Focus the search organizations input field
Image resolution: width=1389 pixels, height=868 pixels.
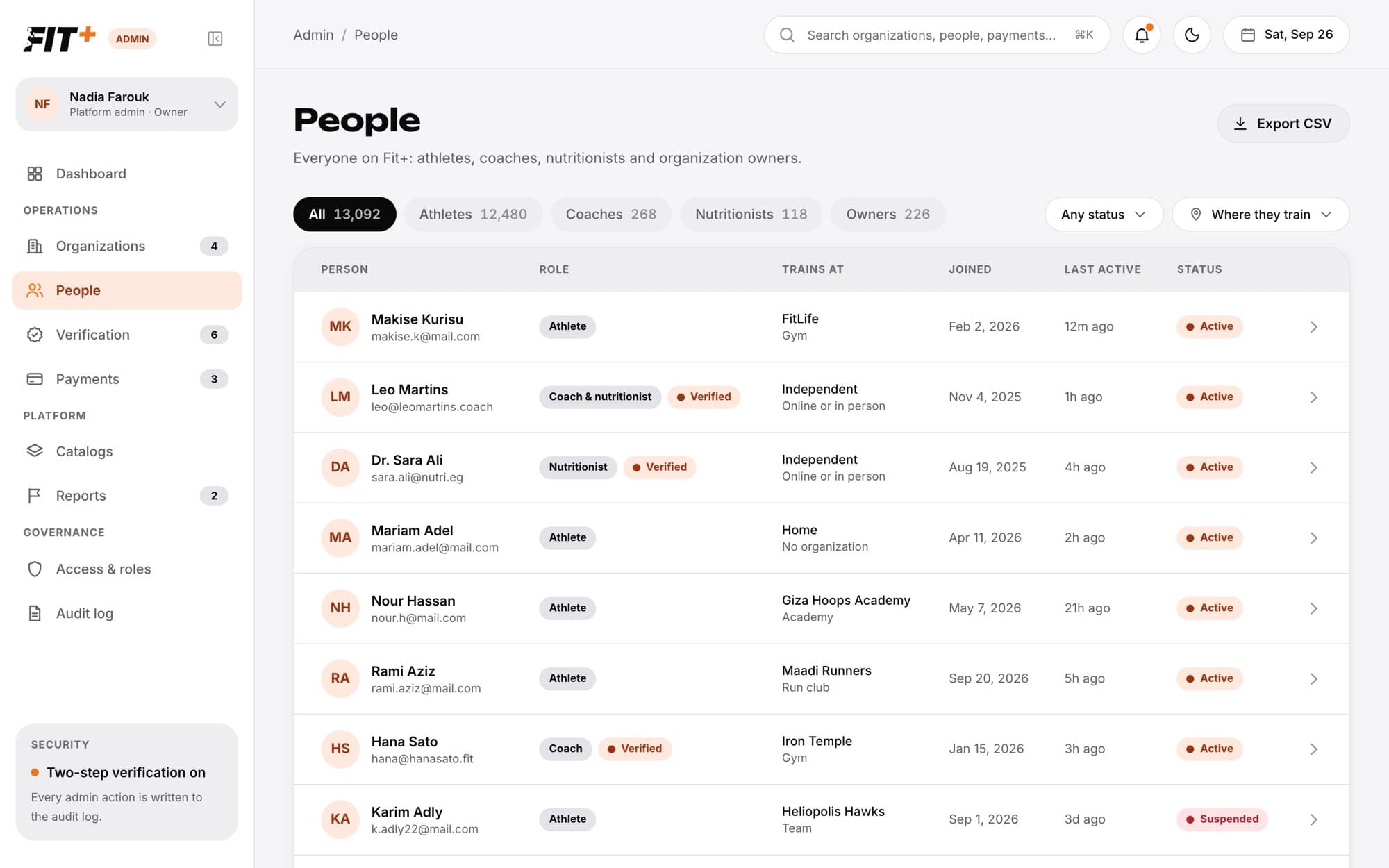[x=937, y=35]
